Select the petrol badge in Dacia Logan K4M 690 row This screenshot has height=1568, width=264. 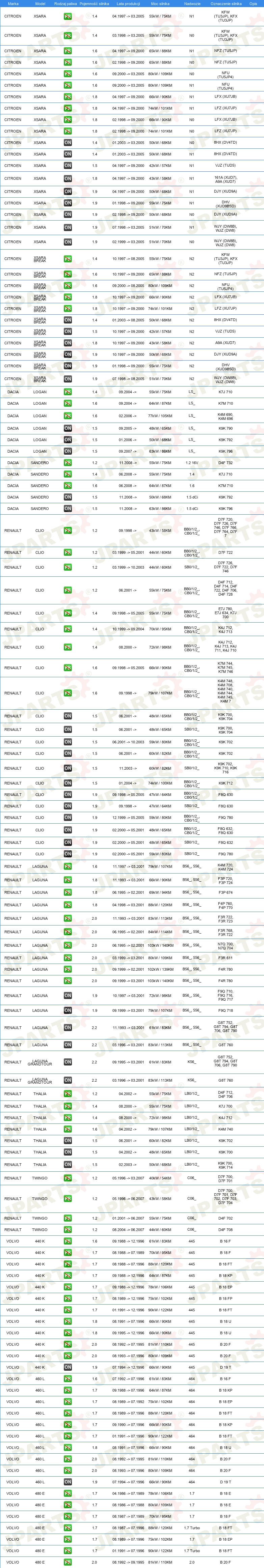tap(68, 416)
